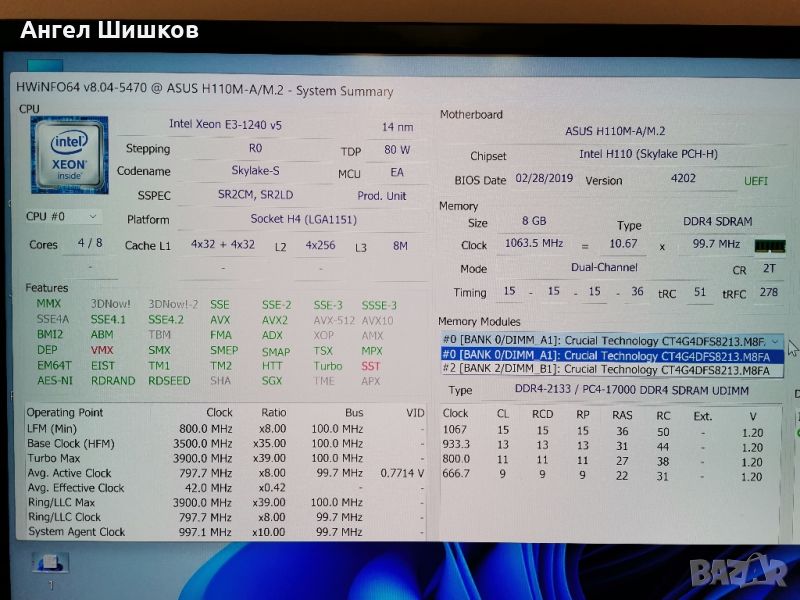This screenshot has height=600, width=800.
Task: Select the LFM (Min) operating point row
Action: coord(225,429)
